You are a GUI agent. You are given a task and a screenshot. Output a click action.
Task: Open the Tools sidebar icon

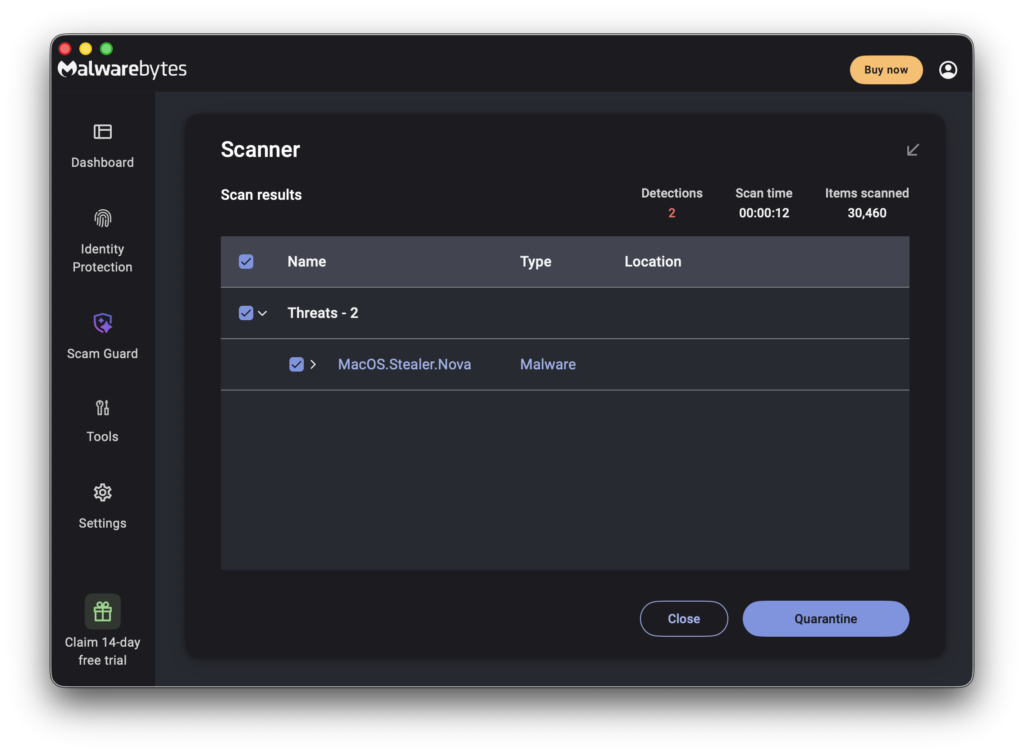[103, 408]
